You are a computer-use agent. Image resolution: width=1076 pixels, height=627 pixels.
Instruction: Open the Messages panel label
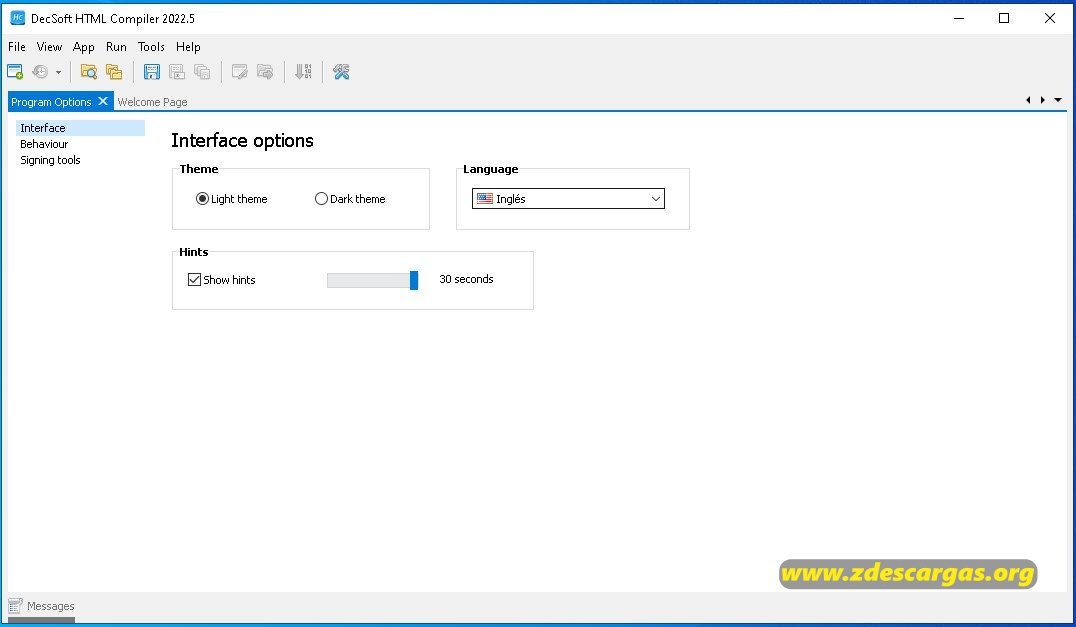[x=51, y=606]
